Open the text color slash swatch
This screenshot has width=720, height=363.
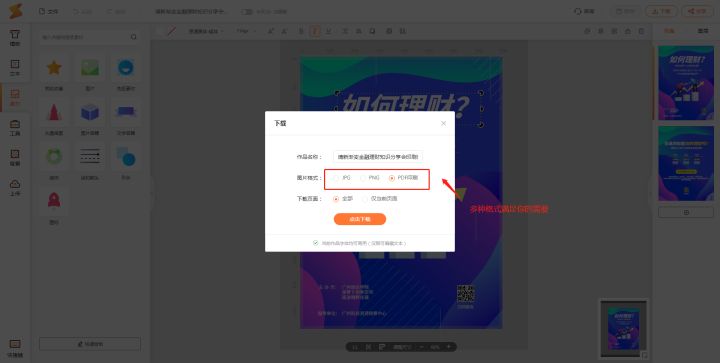[171, 31]
